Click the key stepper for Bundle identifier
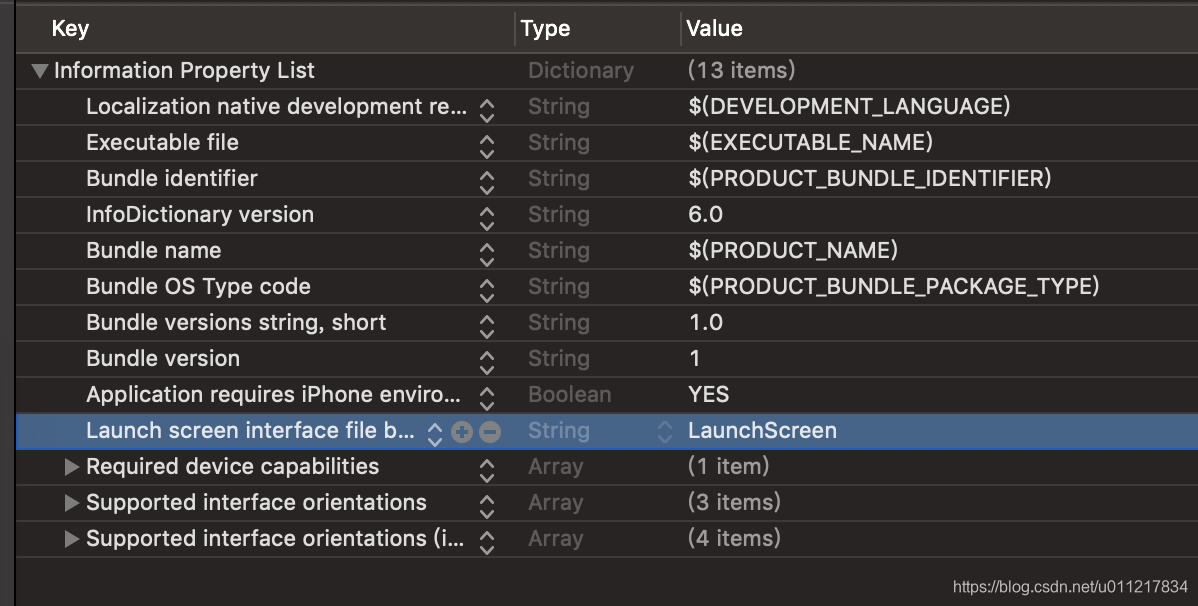 coord(486,180)
